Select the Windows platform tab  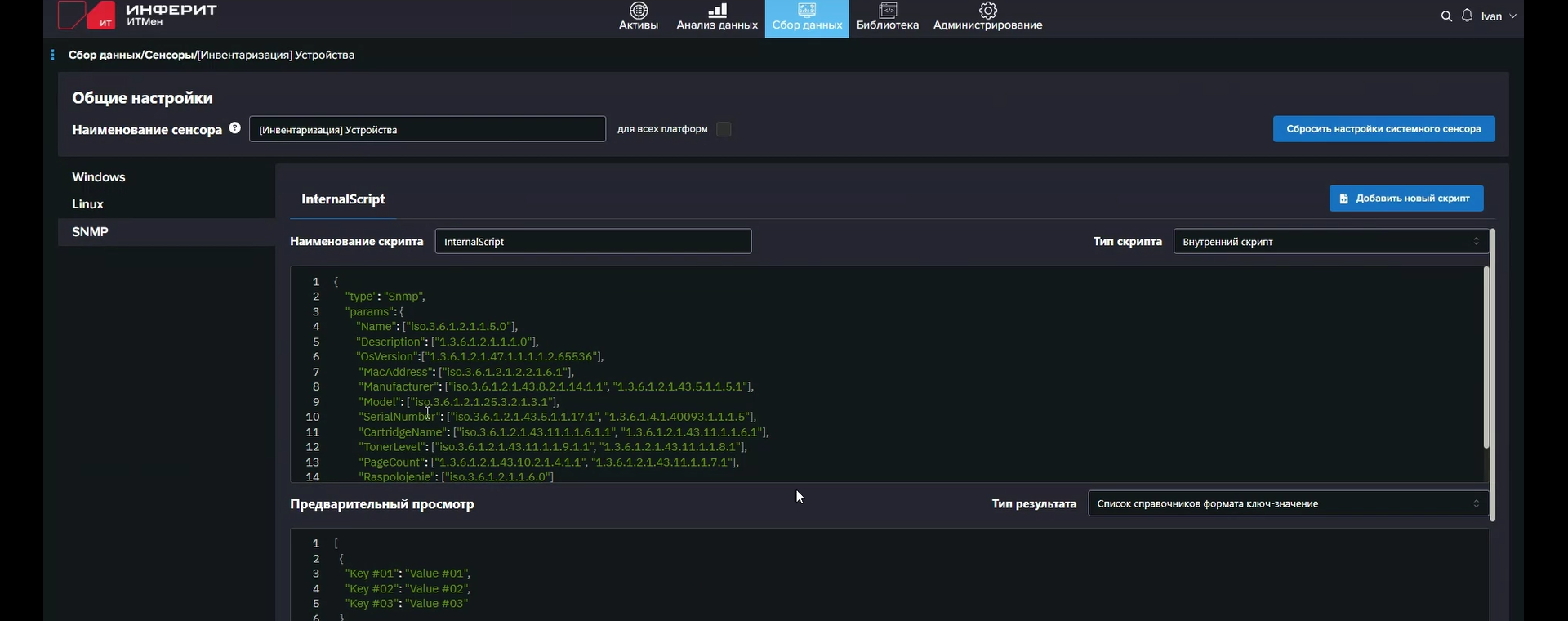tap(99, 177)
